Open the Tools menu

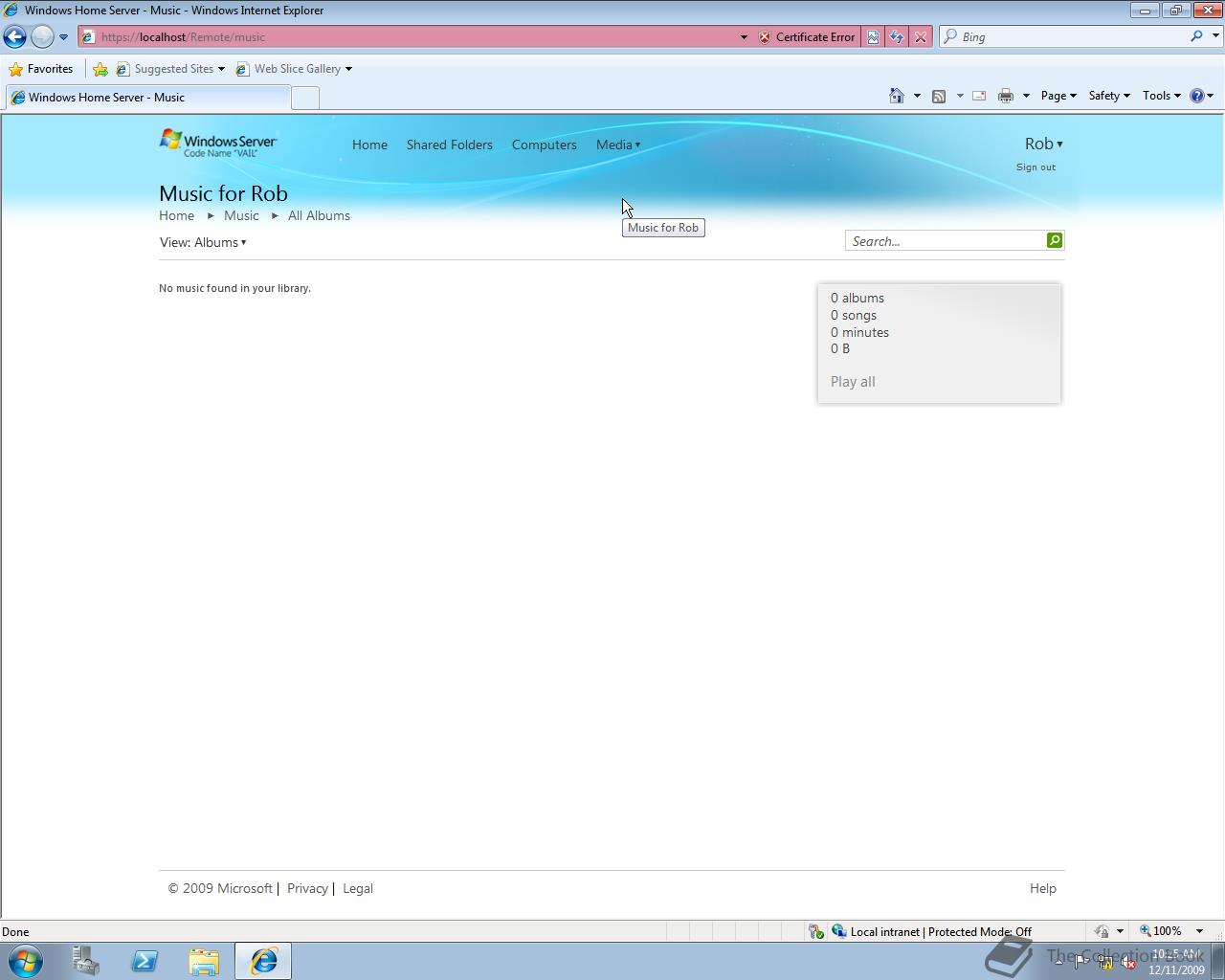[x=1162, y=96]
